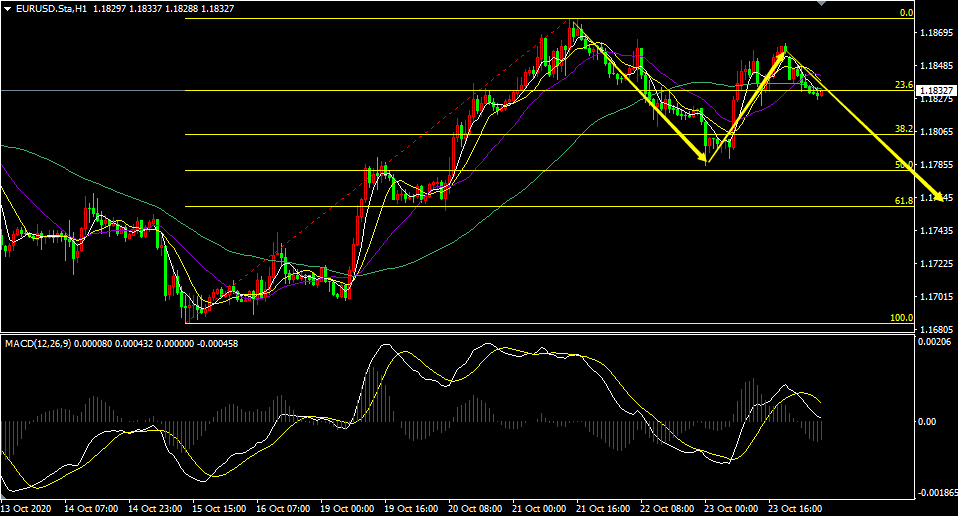
Task: Click 1.17855 on the price scale
Action: coord(937,164)
